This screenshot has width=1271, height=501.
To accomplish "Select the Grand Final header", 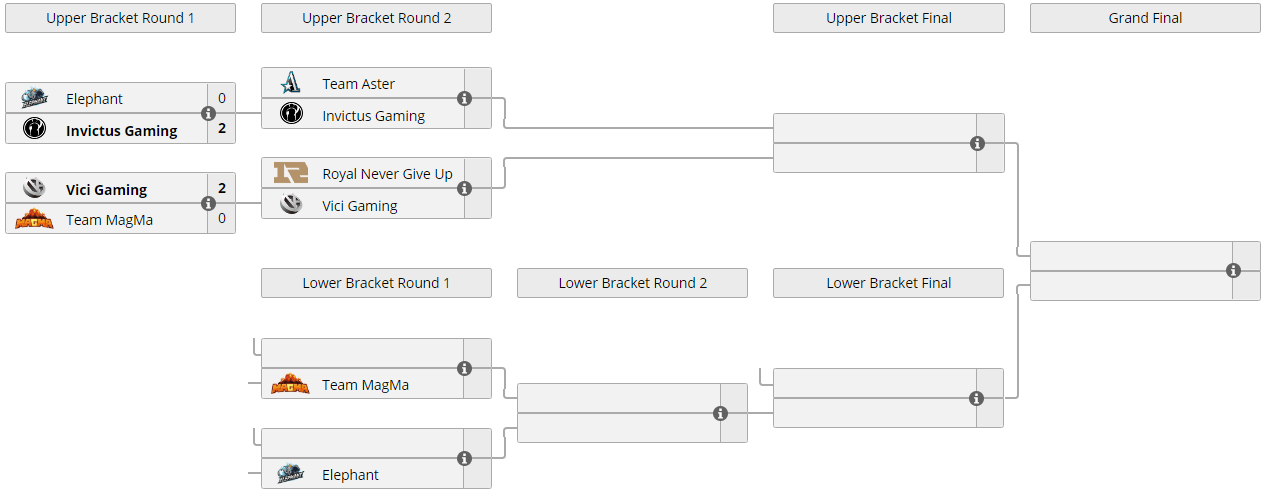I will coord(1145,18).
